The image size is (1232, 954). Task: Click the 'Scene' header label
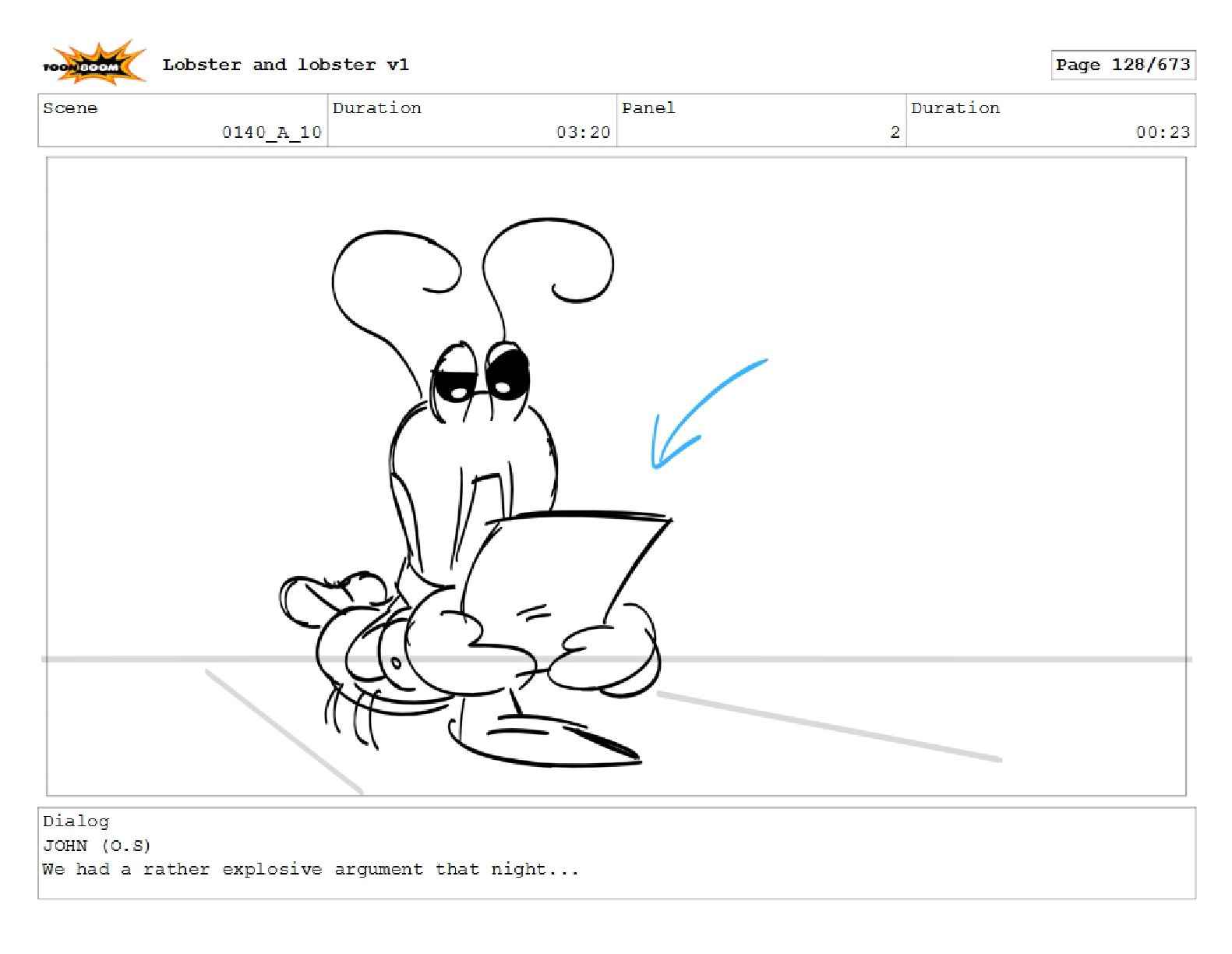pos(70,108)
